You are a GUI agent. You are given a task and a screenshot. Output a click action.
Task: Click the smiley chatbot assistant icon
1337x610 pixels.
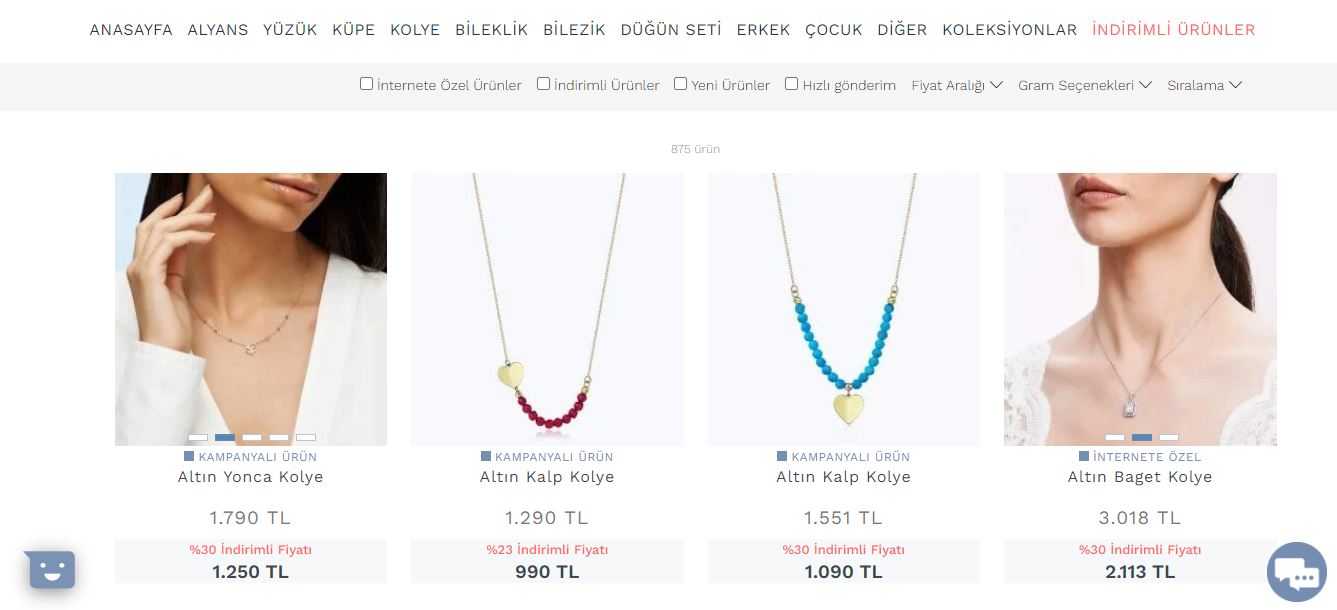[x=52, y=570]
